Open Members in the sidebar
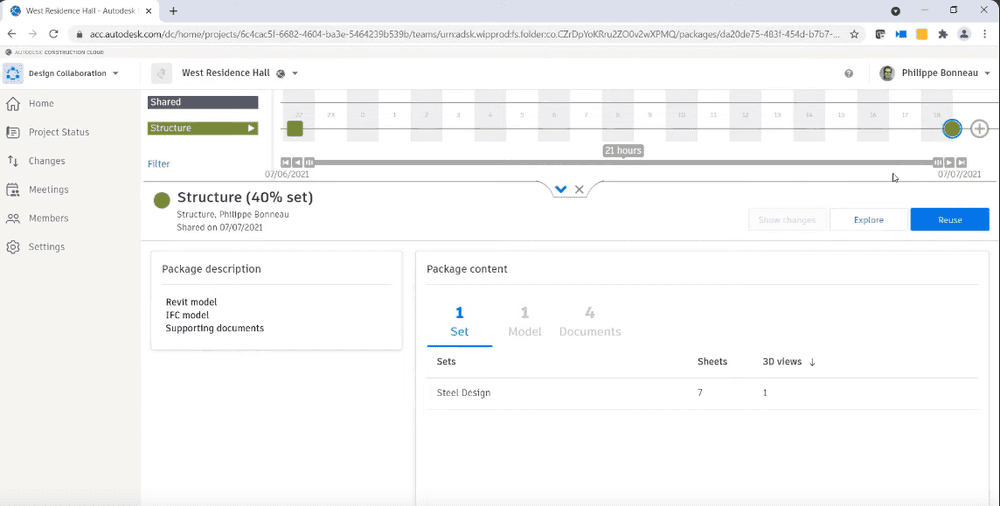 click(x=48, y=218)
